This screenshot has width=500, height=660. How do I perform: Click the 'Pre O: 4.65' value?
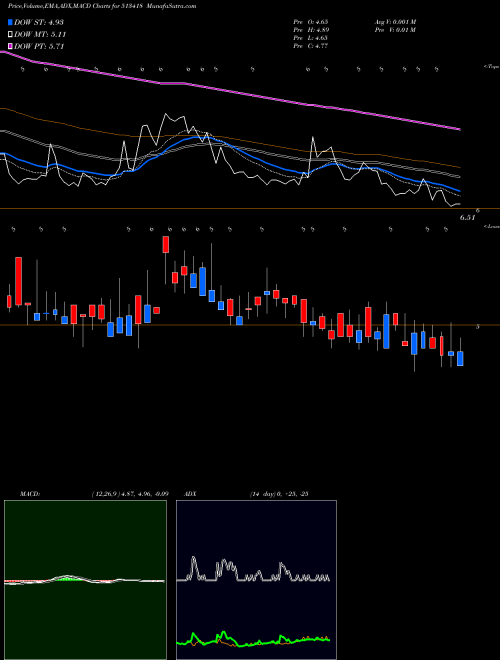point(311,22)
